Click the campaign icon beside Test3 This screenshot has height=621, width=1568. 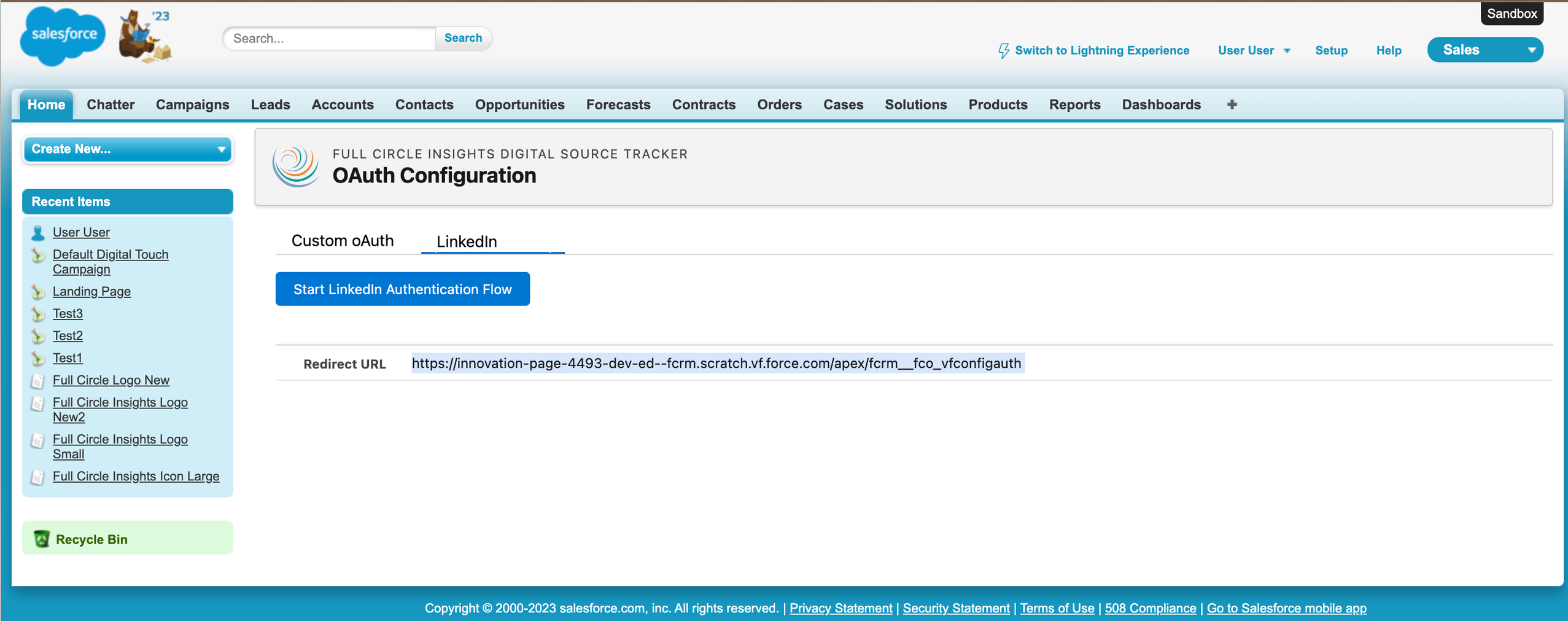point(38,314)
